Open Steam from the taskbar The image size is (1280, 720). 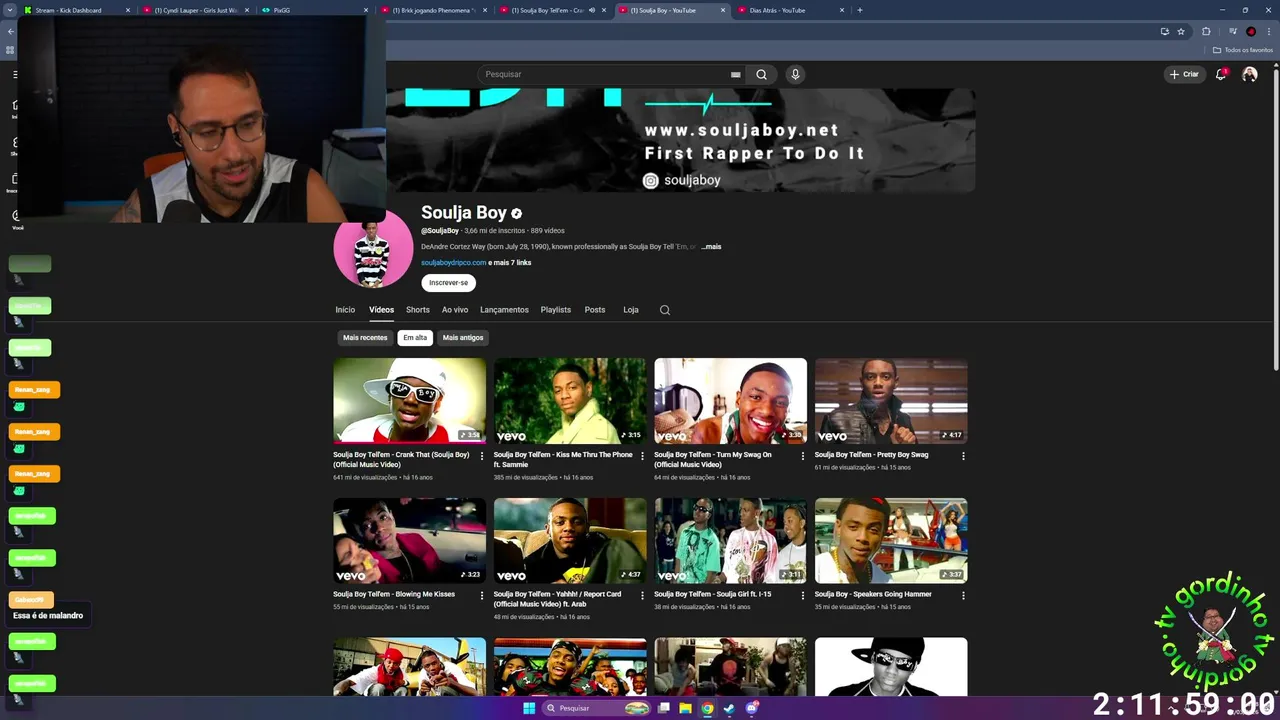tap(729, 708)
